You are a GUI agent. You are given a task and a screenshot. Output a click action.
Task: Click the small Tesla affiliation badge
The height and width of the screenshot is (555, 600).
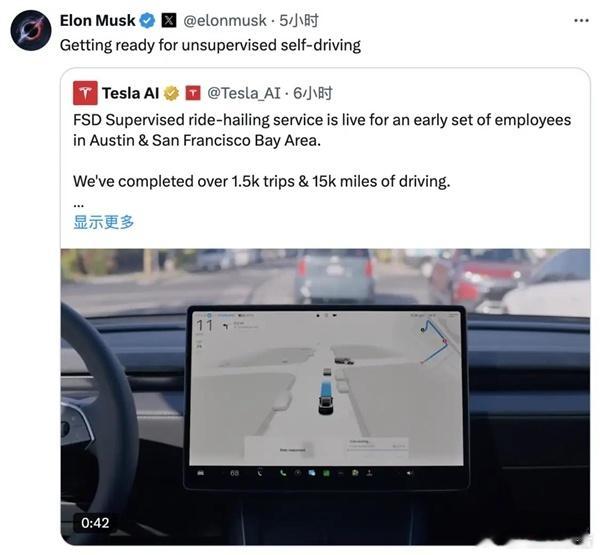tap(193, 93)
